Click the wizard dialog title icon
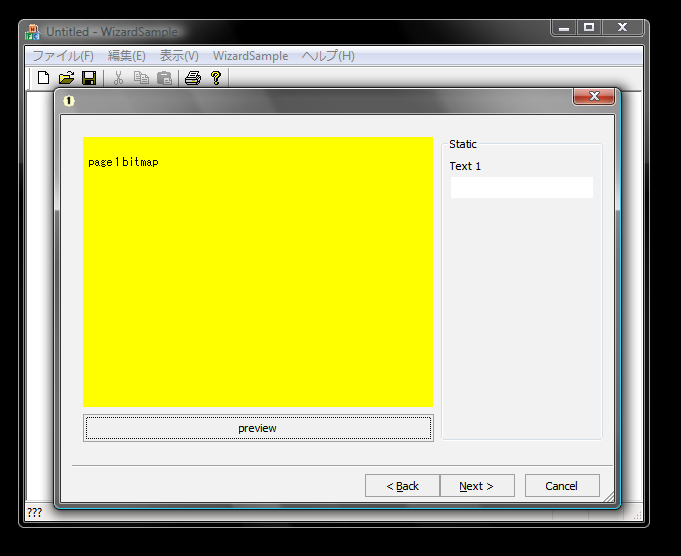Image resolution: width=681 pixels, height=556 pixels. click(x=69, y=101)
